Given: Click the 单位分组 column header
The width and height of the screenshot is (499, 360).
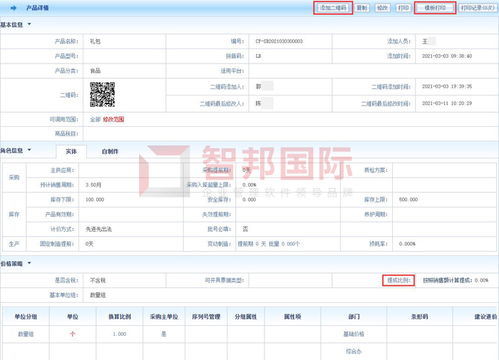Looking at the screenshot, I should 26,317.
